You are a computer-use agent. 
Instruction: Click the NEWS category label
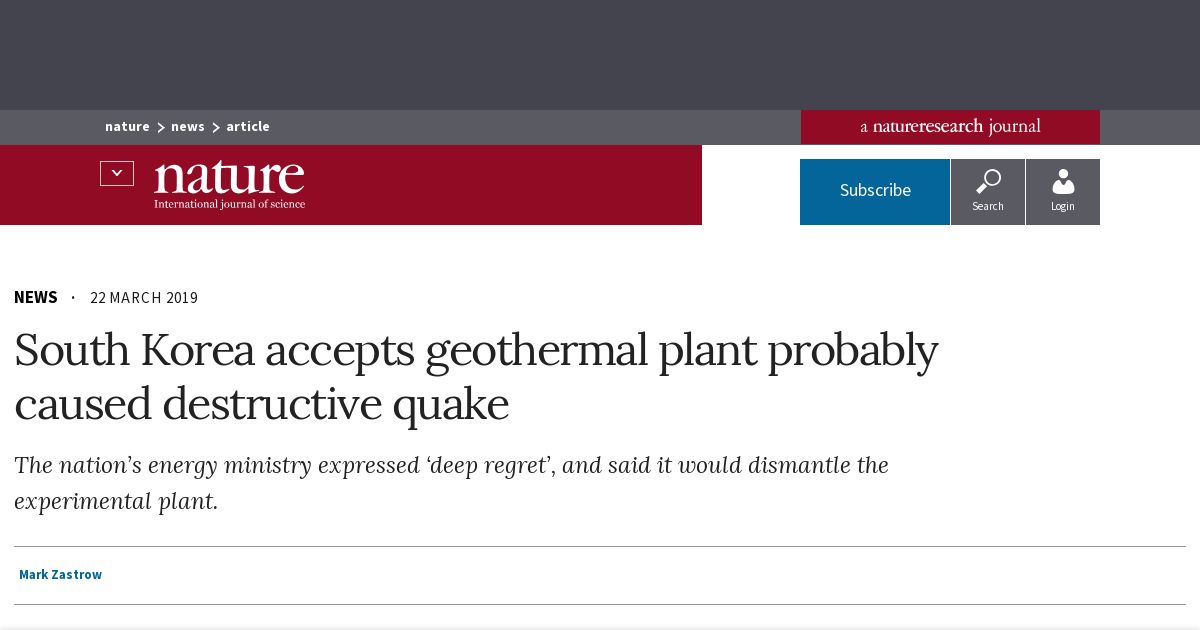point(36,298)
